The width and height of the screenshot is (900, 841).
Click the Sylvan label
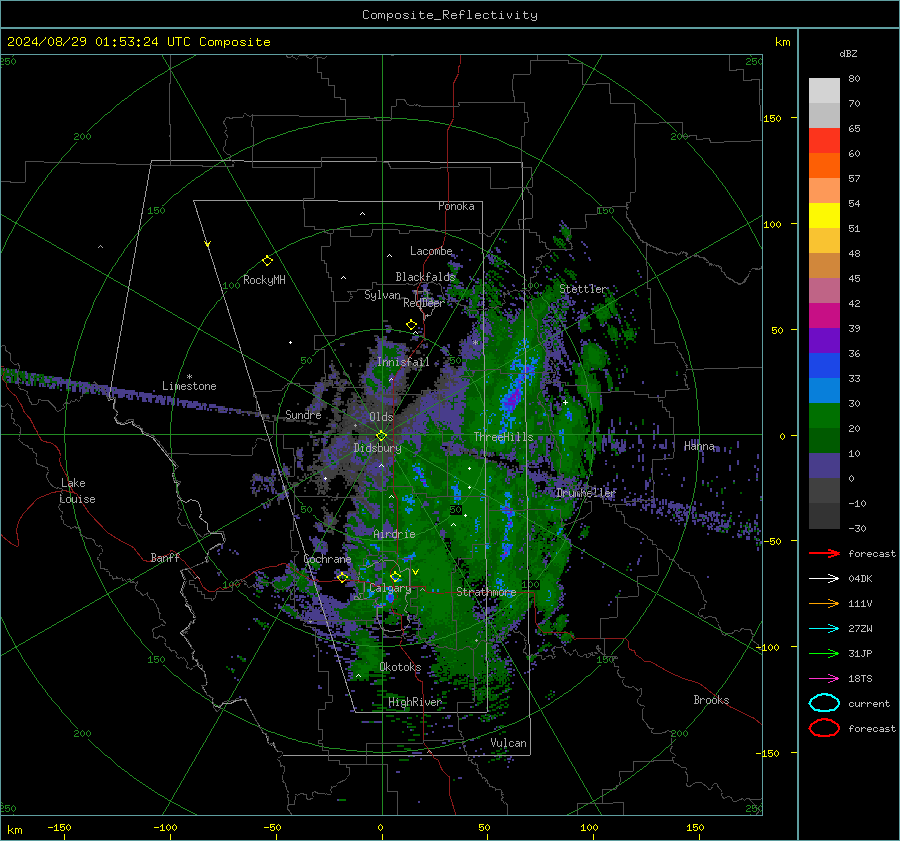tap(382, 295)
